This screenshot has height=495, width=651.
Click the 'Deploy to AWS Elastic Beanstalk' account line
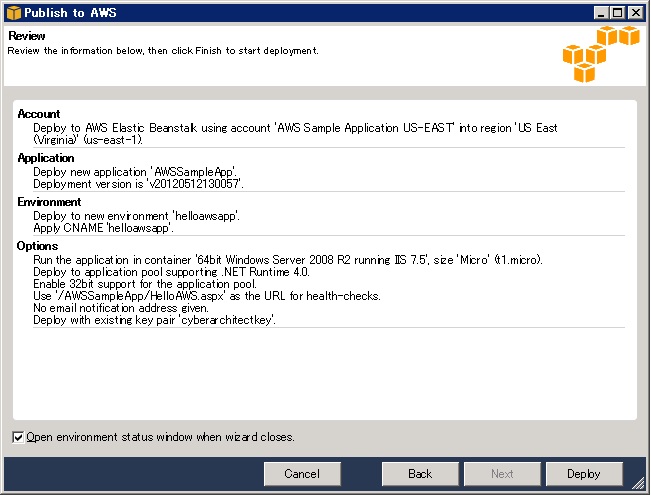coord(295,134)
